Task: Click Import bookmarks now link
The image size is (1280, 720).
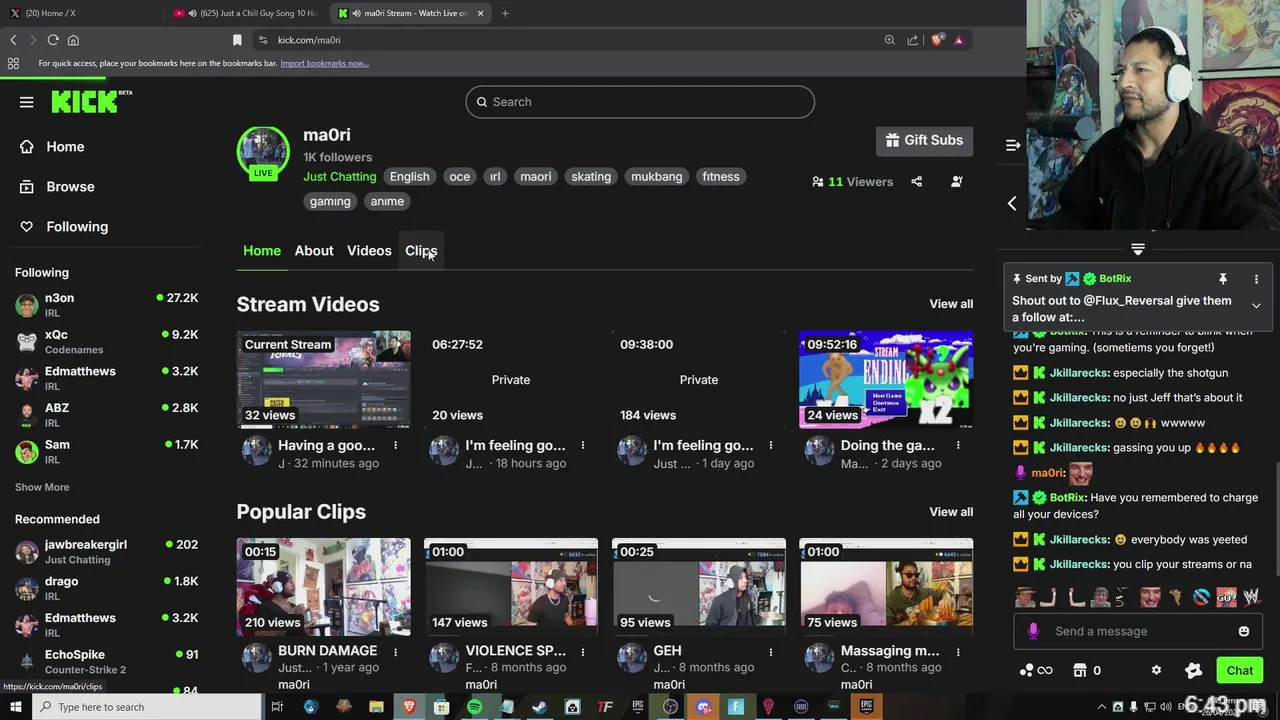Action: 325,63
